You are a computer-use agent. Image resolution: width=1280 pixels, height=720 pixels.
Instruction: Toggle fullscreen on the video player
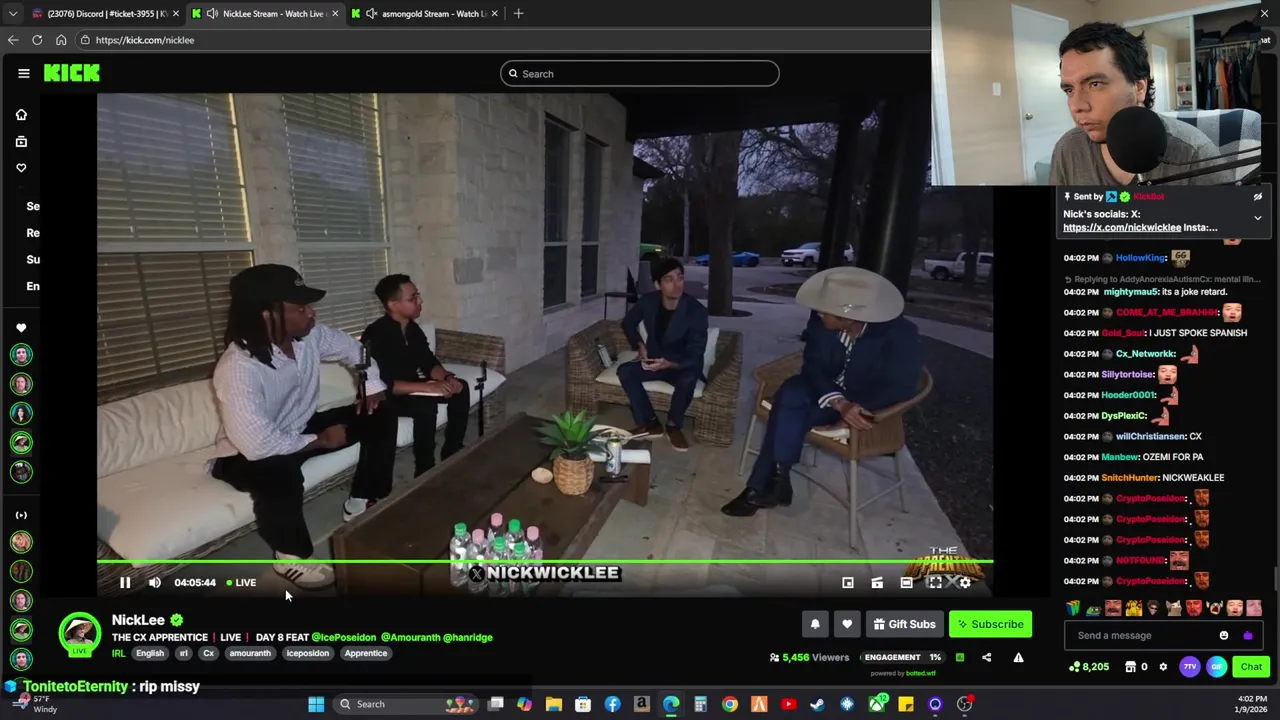935,582
